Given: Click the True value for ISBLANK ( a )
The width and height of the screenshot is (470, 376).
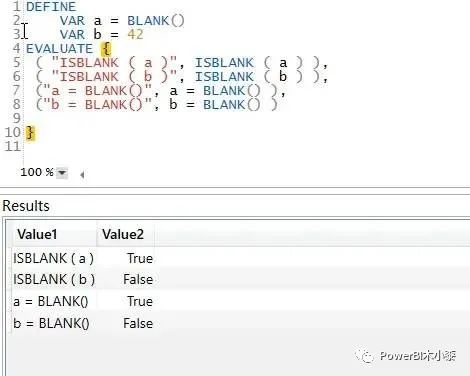Looking at the screenshot, I should pyautogui.click(x=140, y=258).
